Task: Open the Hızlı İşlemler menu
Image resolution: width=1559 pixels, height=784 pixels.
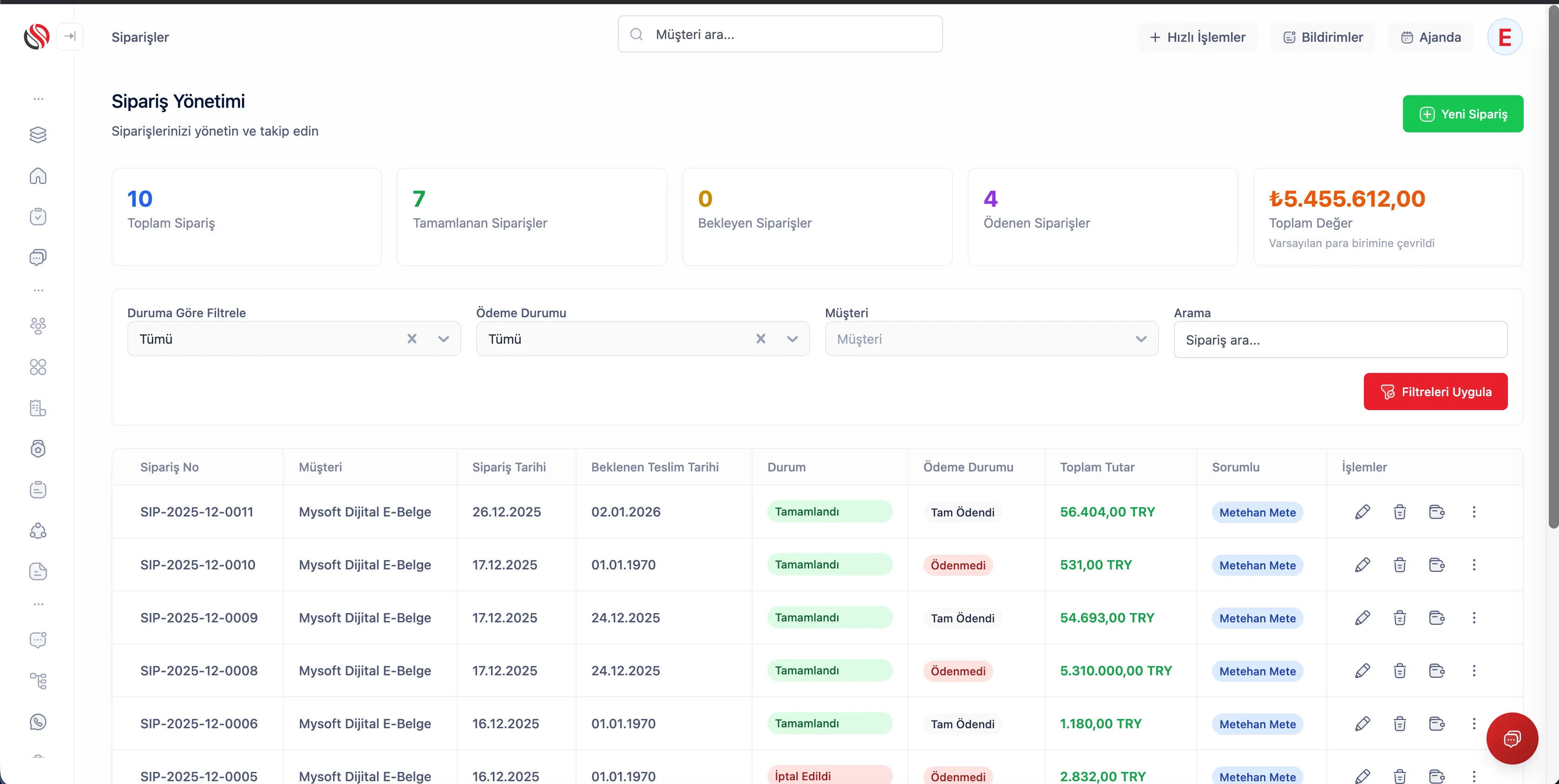Action: 1197,37
